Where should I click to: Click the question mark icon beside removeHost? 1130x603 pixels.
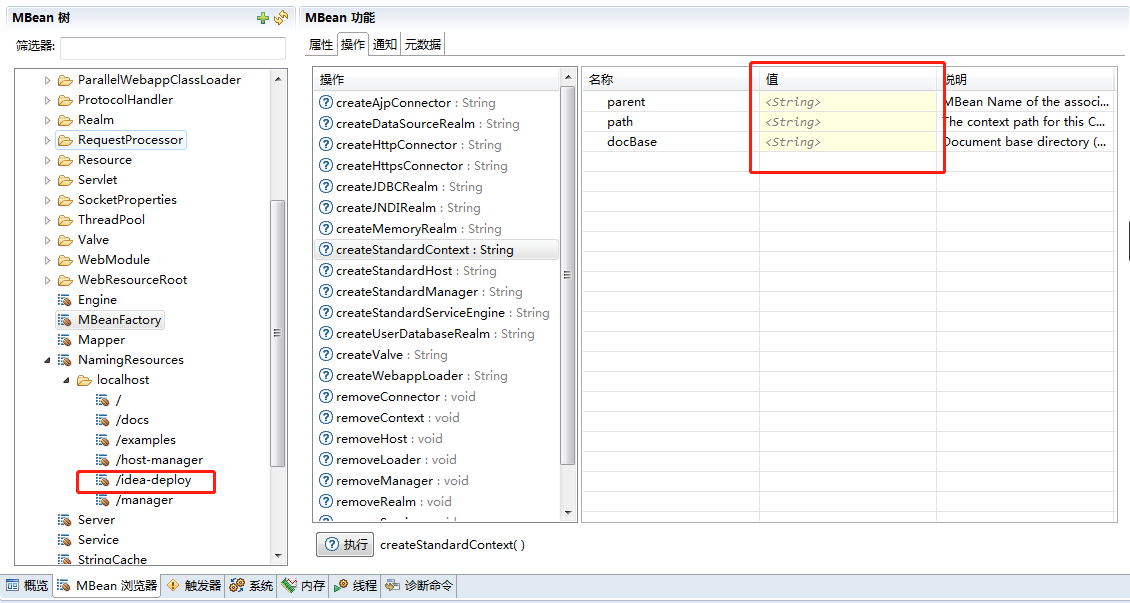[x=325, y=439]
